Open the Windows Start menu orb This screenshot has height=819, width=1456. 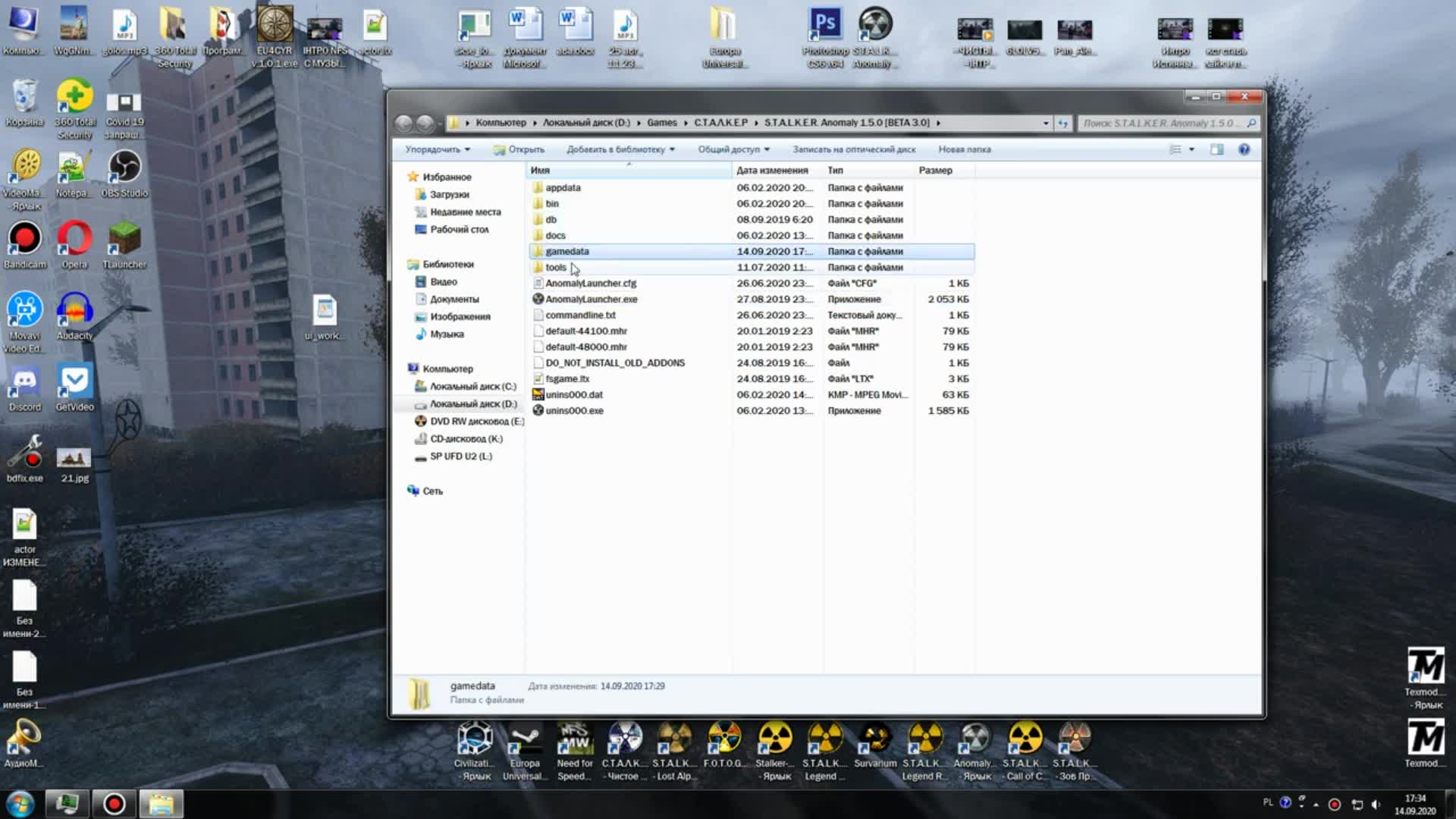coord(20,803)
